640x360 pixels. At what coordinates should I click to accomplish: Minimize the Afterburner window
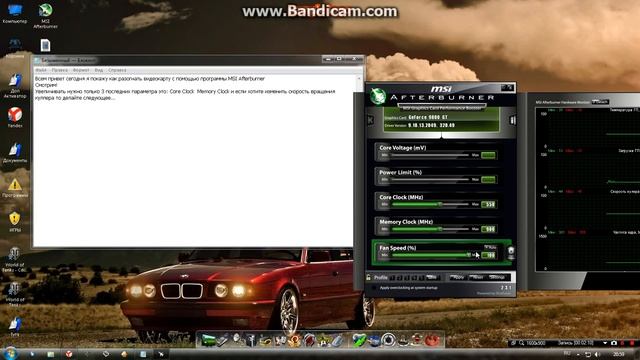(x=503, y=87)
